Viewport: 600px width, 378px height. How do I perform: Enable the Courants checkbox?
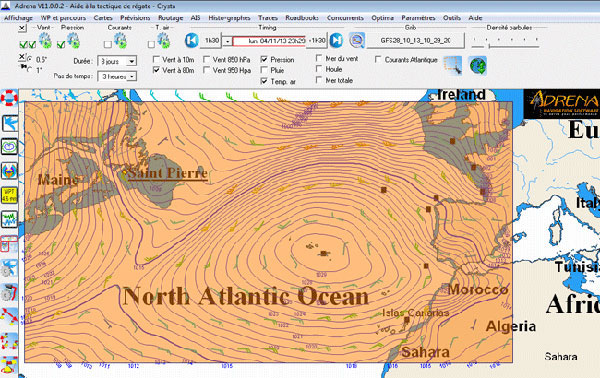tap(108, 45)
